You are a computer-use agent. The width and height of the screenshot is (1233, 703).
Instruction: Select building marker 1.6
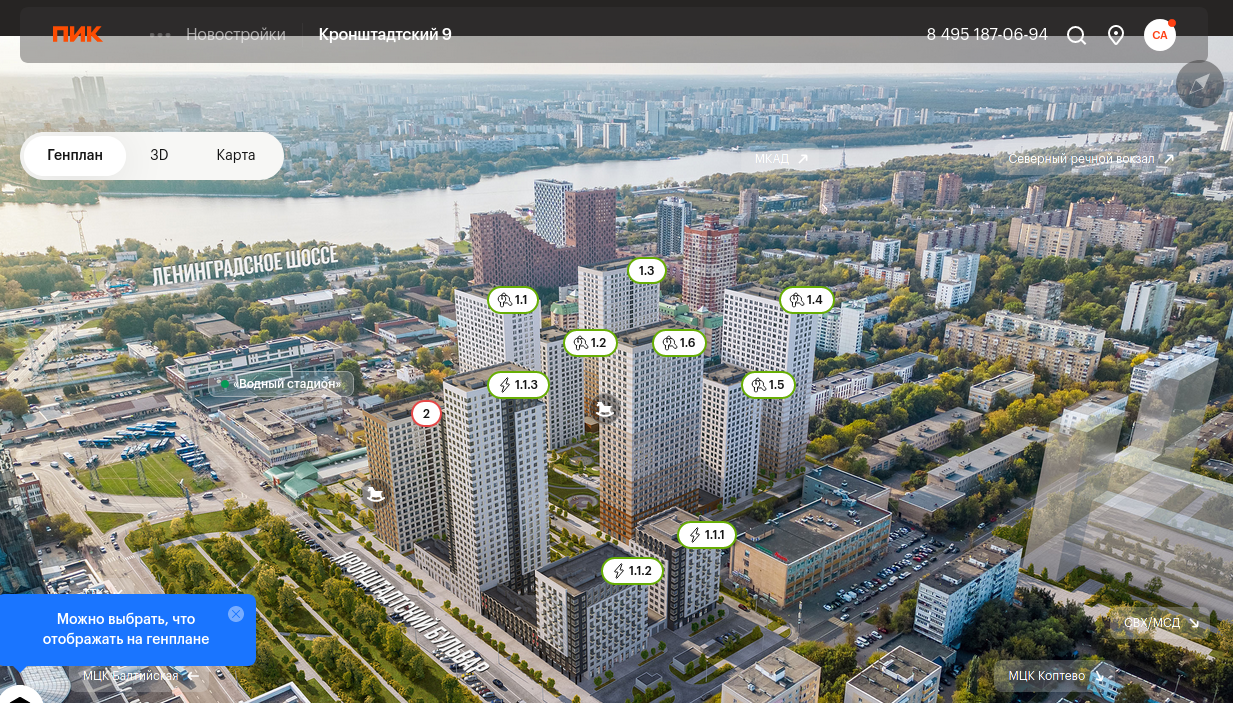tap(679, 343)
